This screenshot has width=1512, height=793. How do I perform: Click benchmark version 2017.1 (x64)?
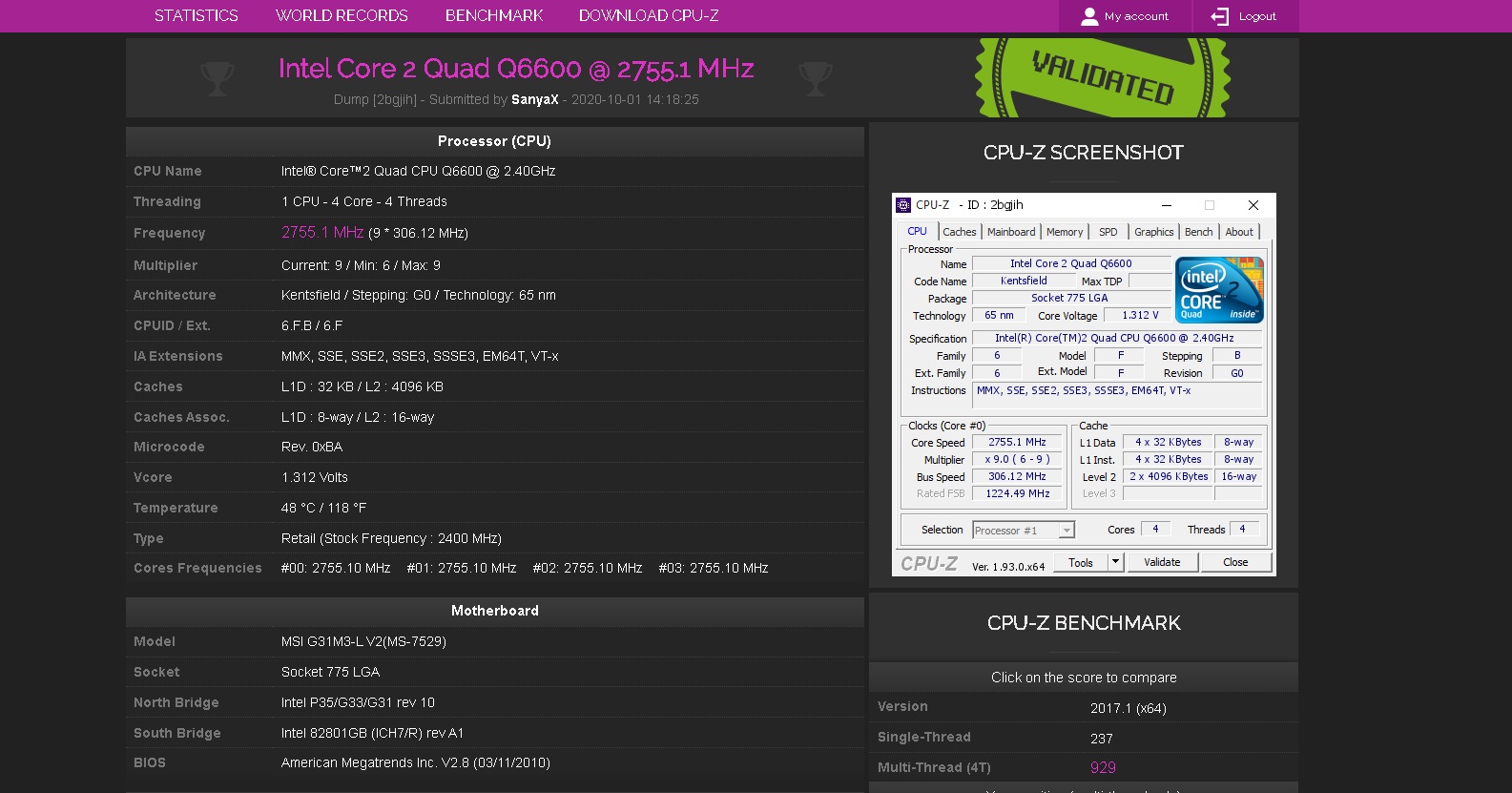tap(1129, 708)
